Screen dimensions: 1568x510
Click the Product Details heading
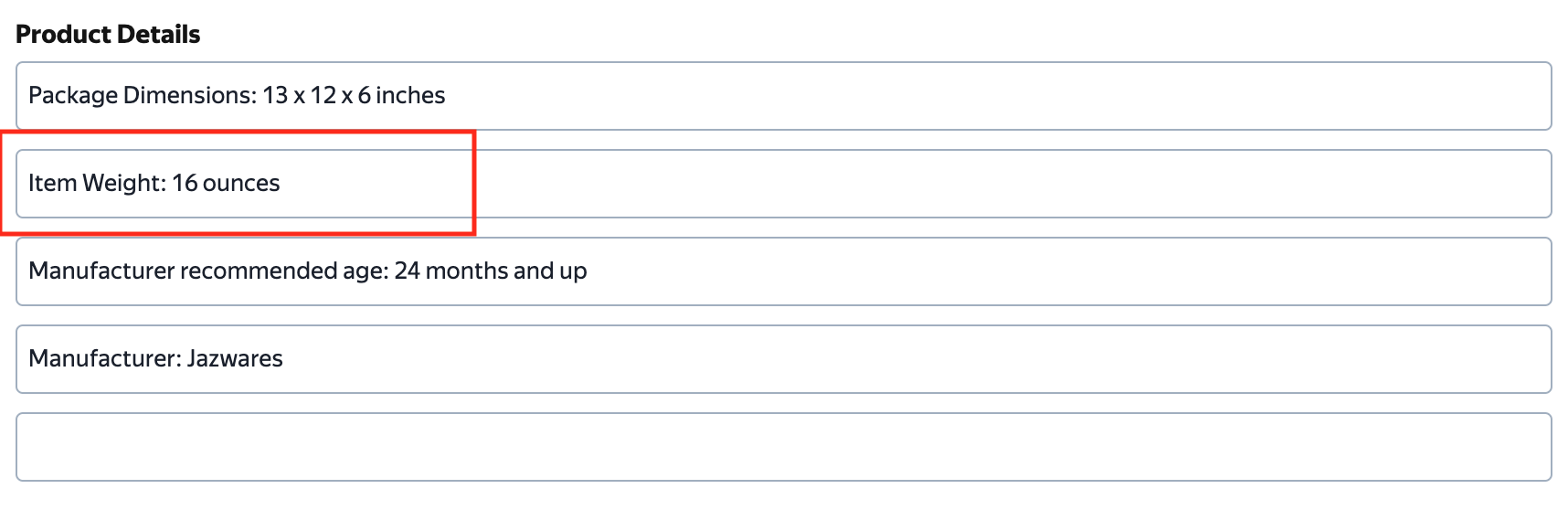click(x=108, y=35)
